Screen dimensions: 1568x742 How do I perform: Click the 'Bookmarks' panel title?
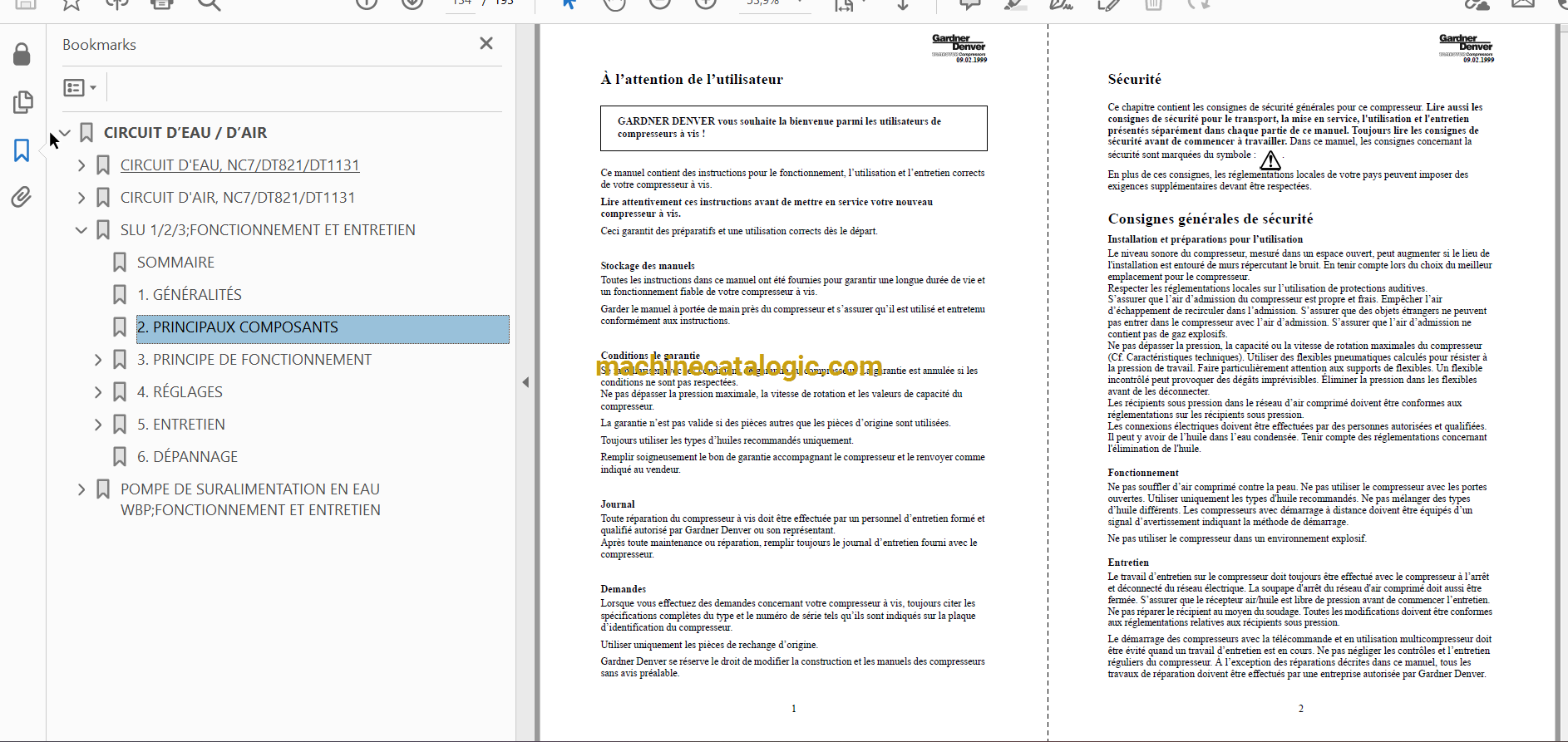(x=99, y=45)
